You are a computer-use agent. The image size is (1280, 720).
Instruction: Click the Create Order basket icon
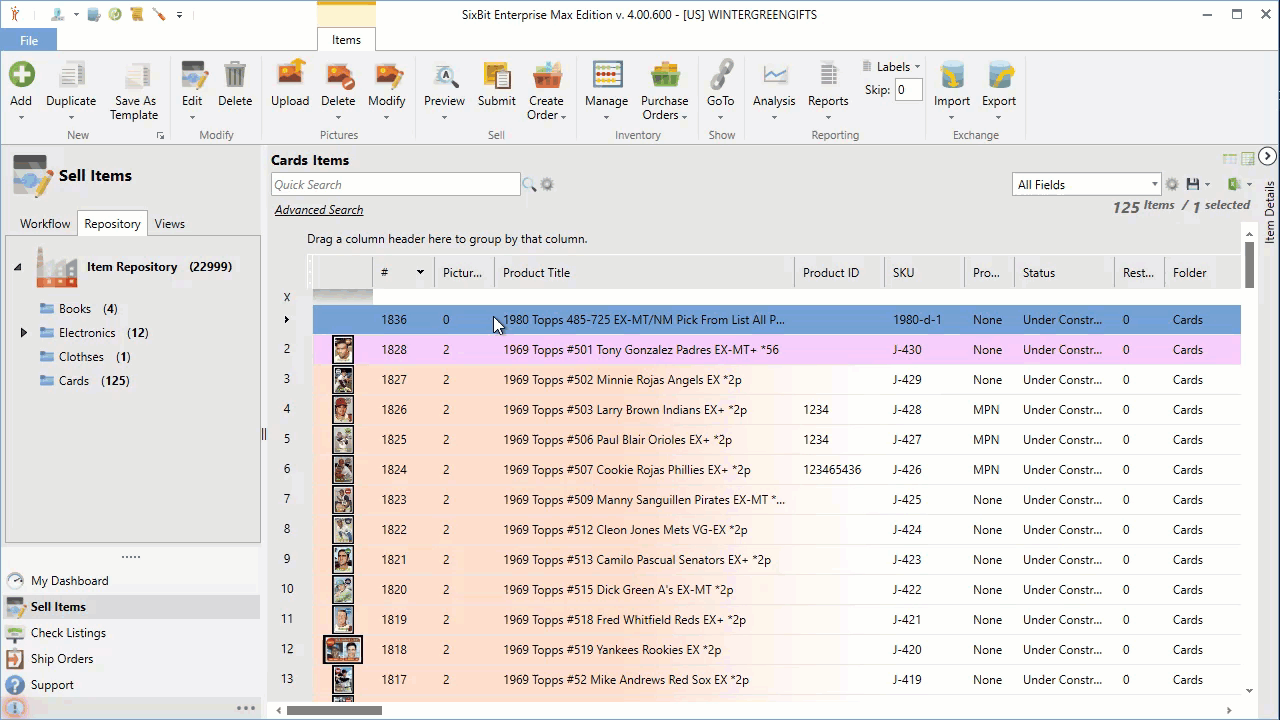547,75
